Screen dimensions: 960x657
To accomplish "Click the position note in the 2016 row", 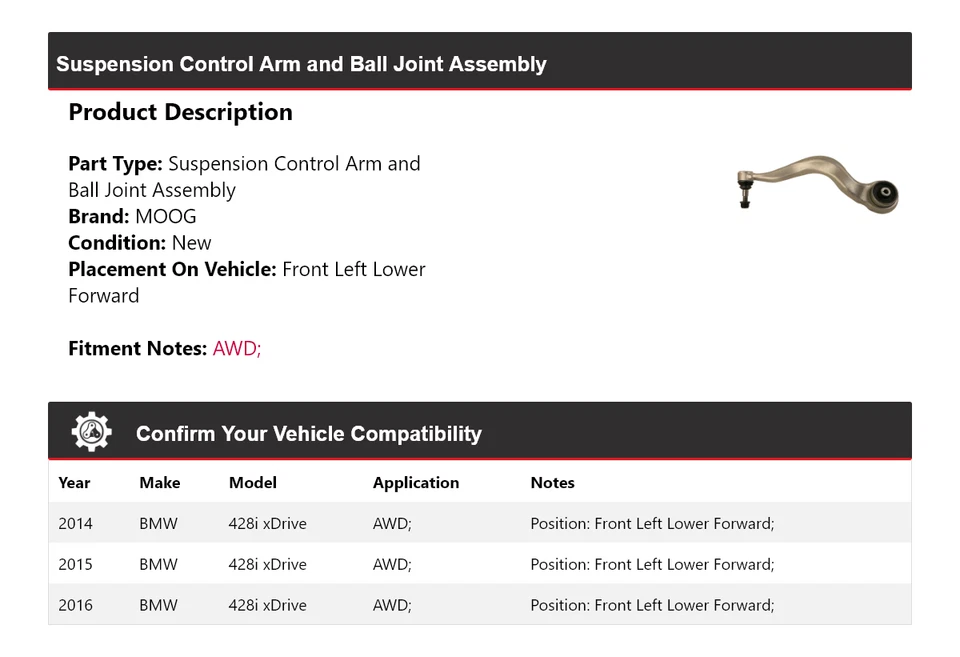I will [652, 606].
